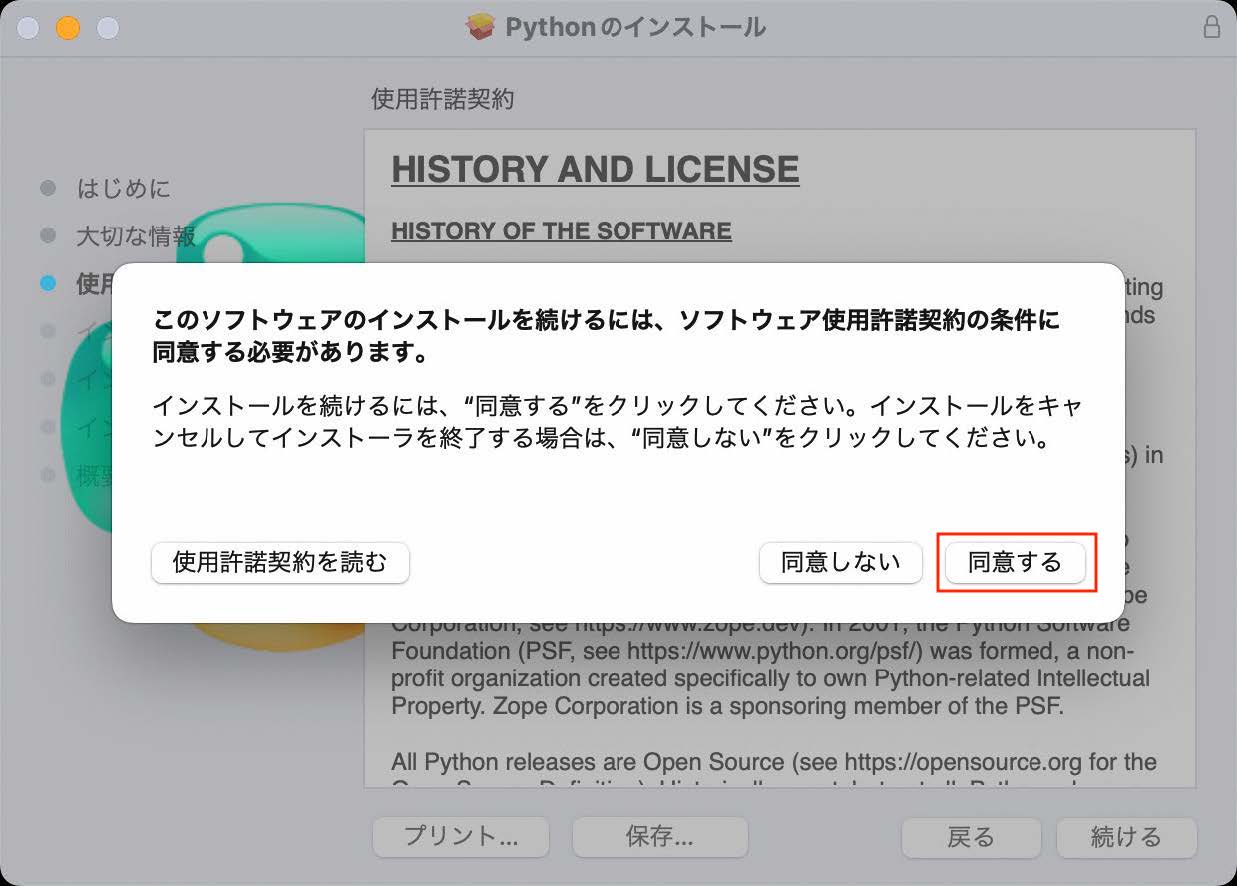Select the 大切な情報 step in sidebar

coord(136,237)
